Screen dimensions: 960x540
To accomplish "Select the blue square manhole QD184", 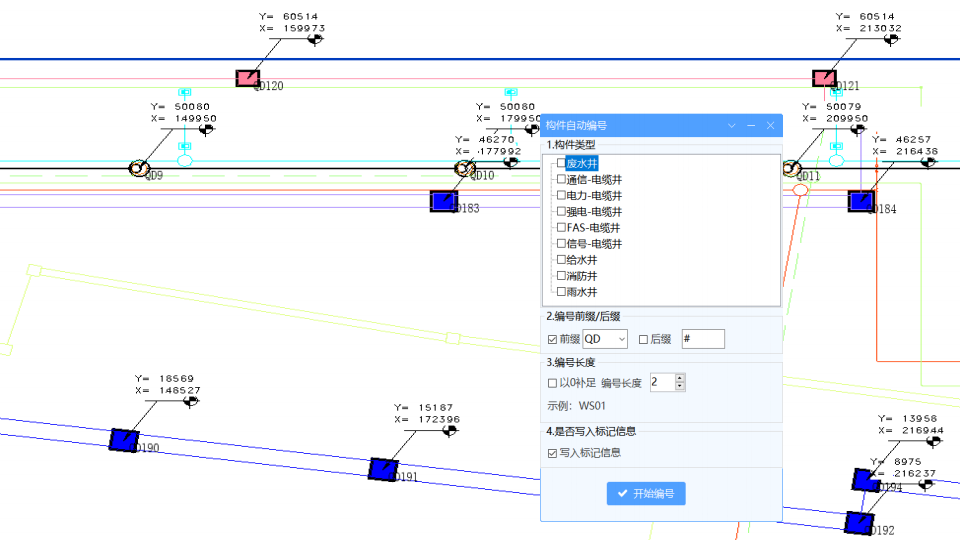I will point(861,201).
